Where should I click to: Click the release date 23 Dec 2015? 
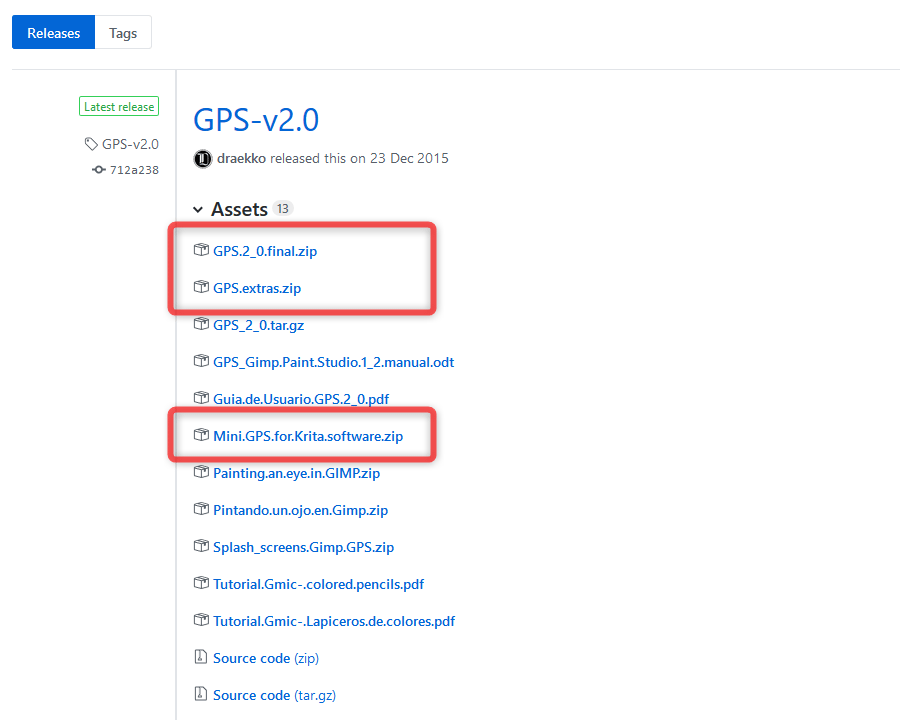(x=409, y=158)
